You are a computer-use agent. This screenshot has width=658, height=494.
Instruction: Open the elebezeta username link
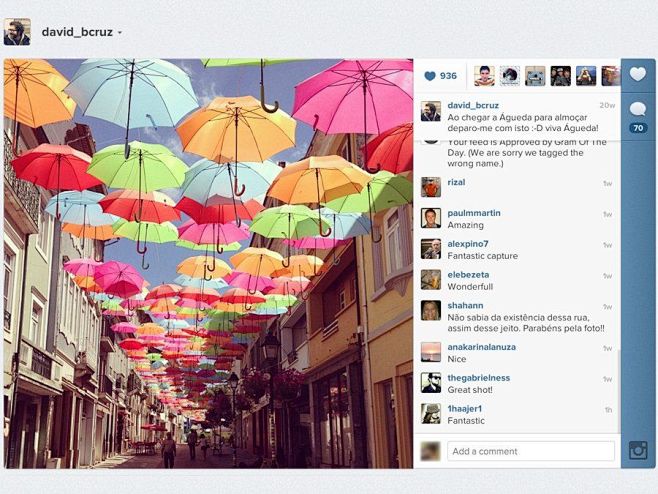(470, 273)
